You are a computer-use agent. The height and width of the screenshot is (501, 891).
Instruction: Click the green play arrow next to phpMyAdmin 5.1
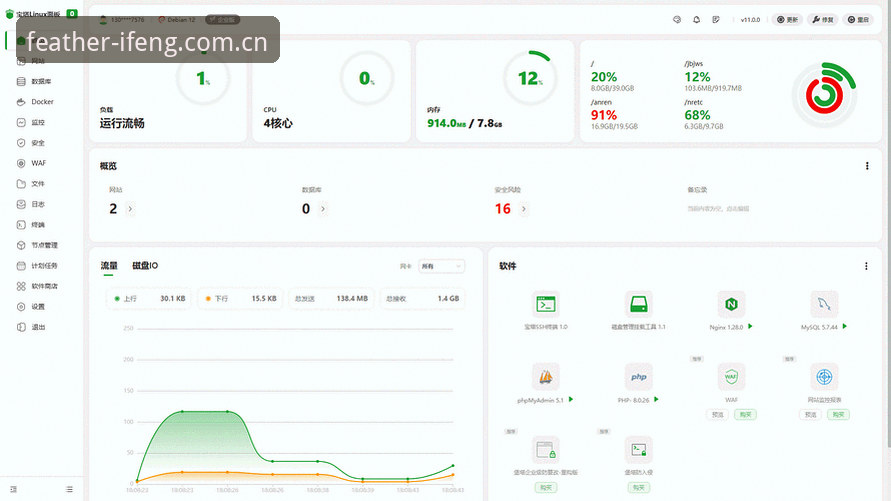click(571, 399)
